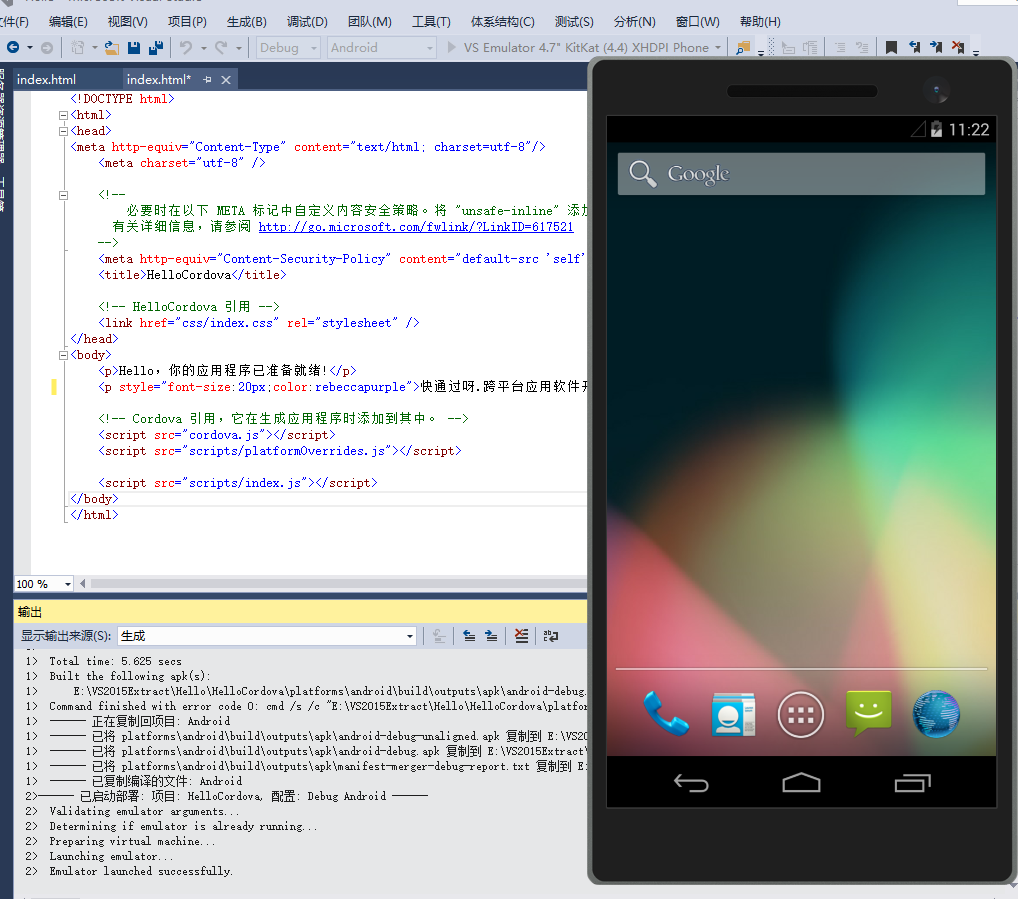
Task: Tap the Android Home navigation button
Action: click(801, 783)
